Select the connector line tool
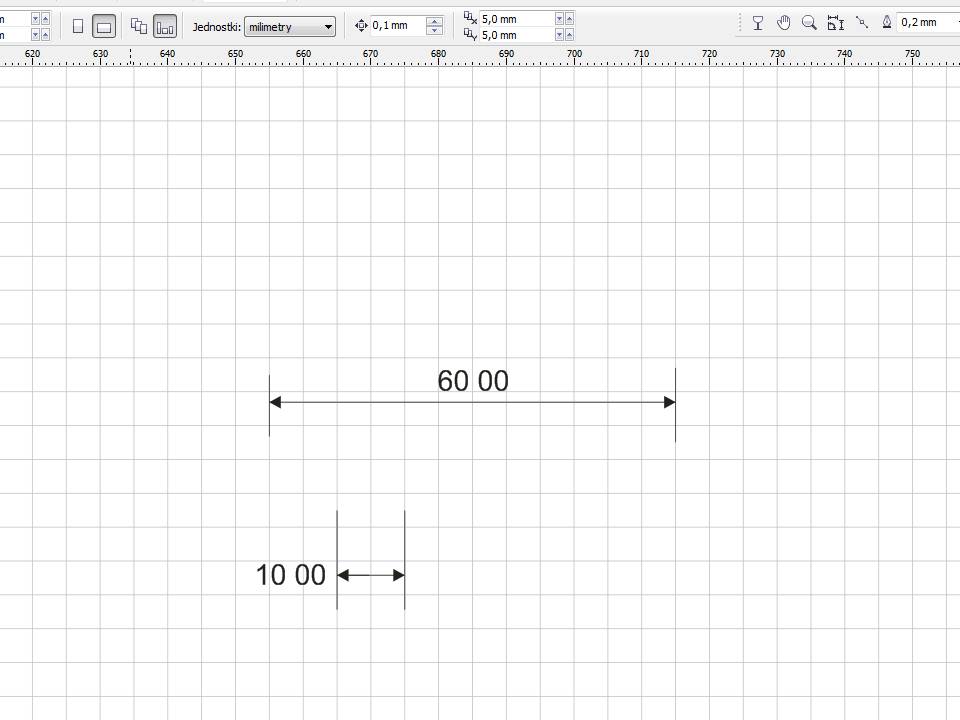Viewport: 960px width, 720px height. click(861, 22)
